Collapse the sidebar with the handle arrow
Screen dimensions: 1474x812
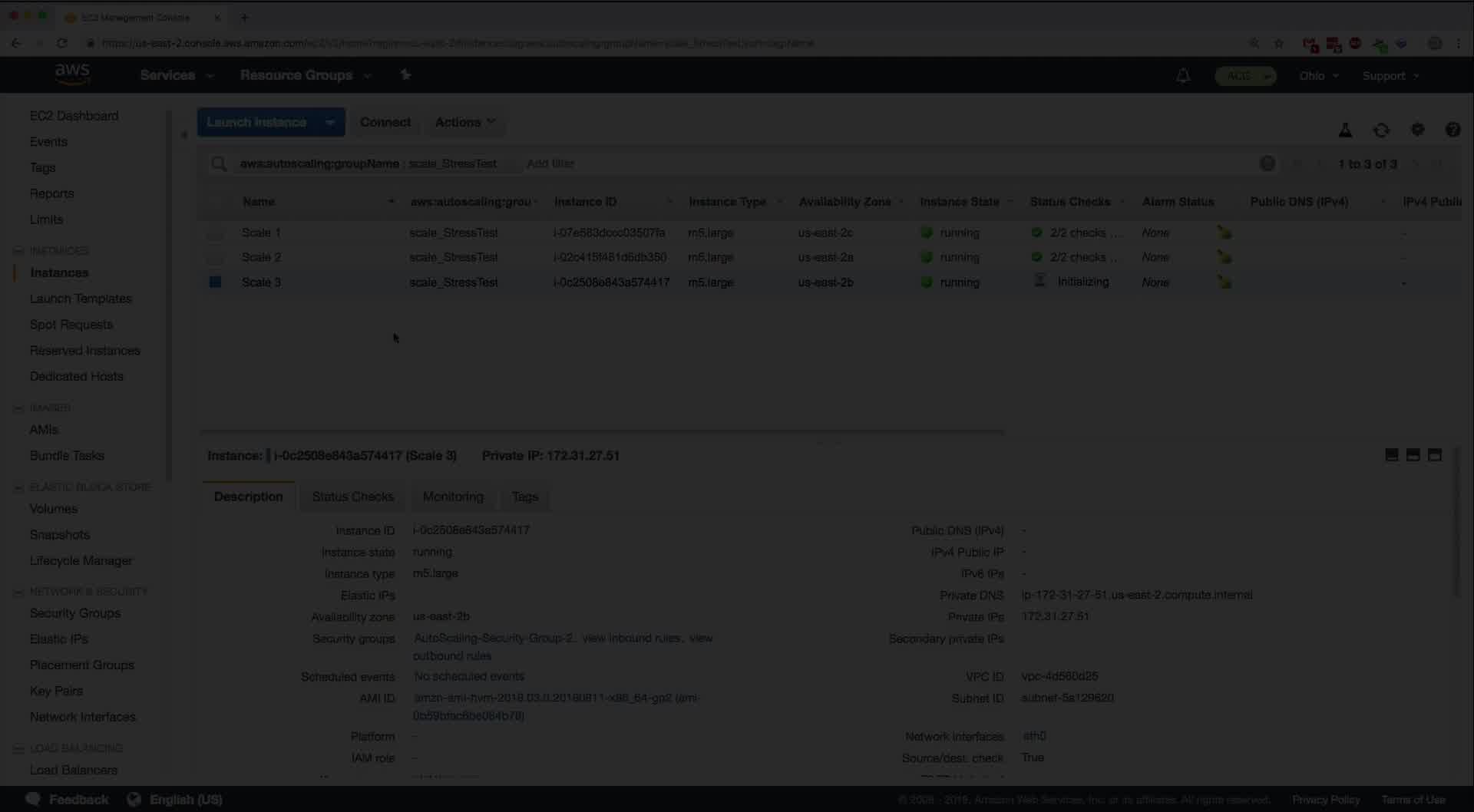tap(184, 135)
